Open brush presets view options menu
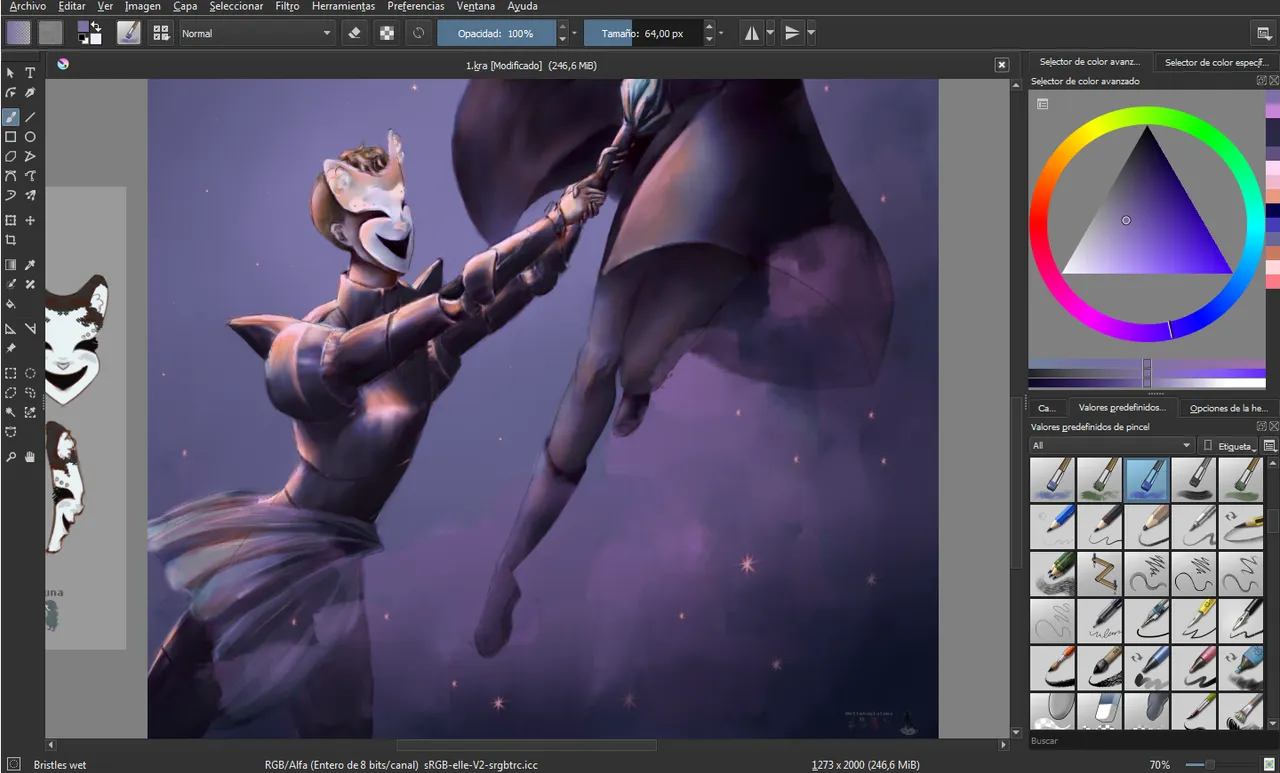1280x773 pixels. [1270, 445]
